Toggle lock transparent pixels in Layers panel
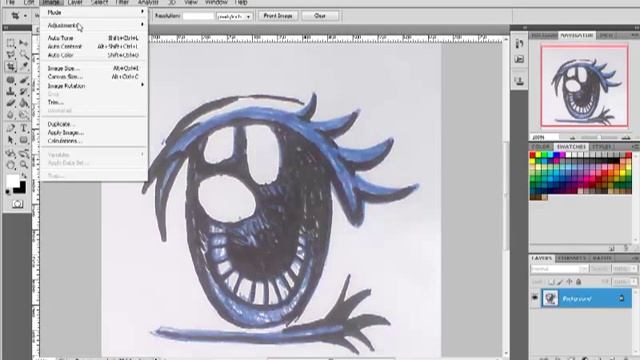Image resolution: width=640 pixels, height=360 pixels. [551, 282]
